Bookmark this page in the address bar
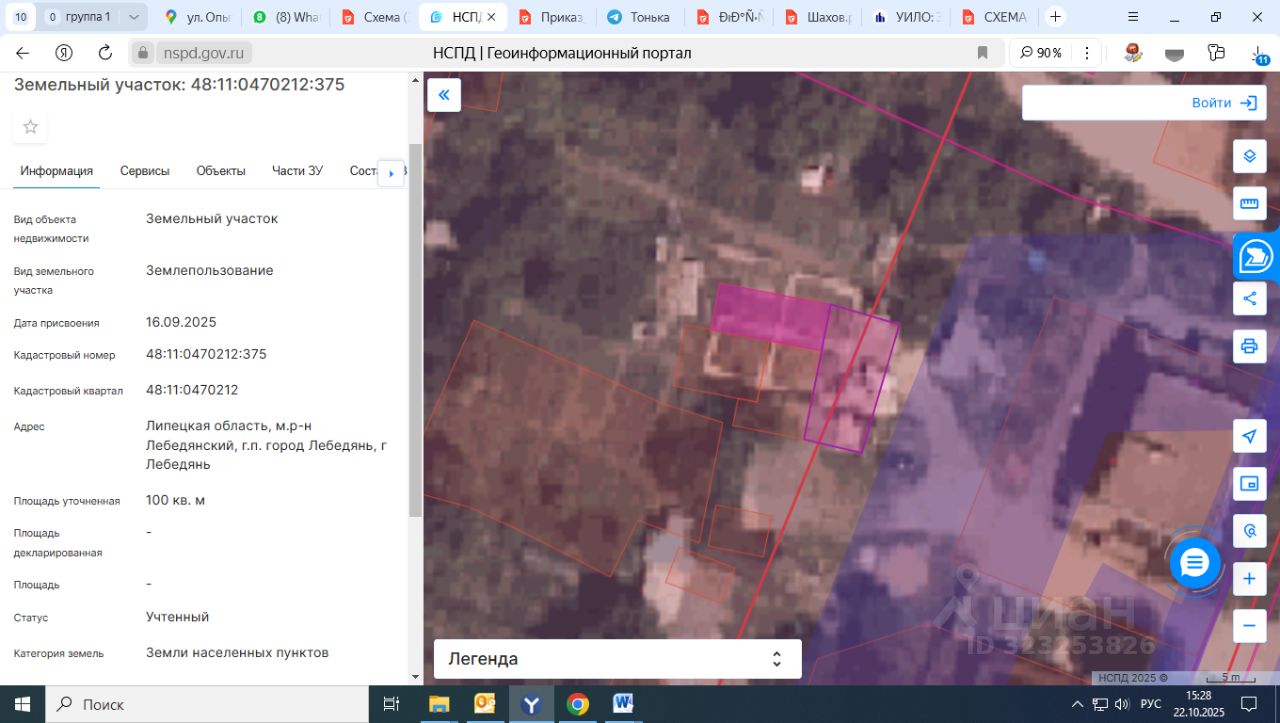1280x723 pixels. pos(982,53)
